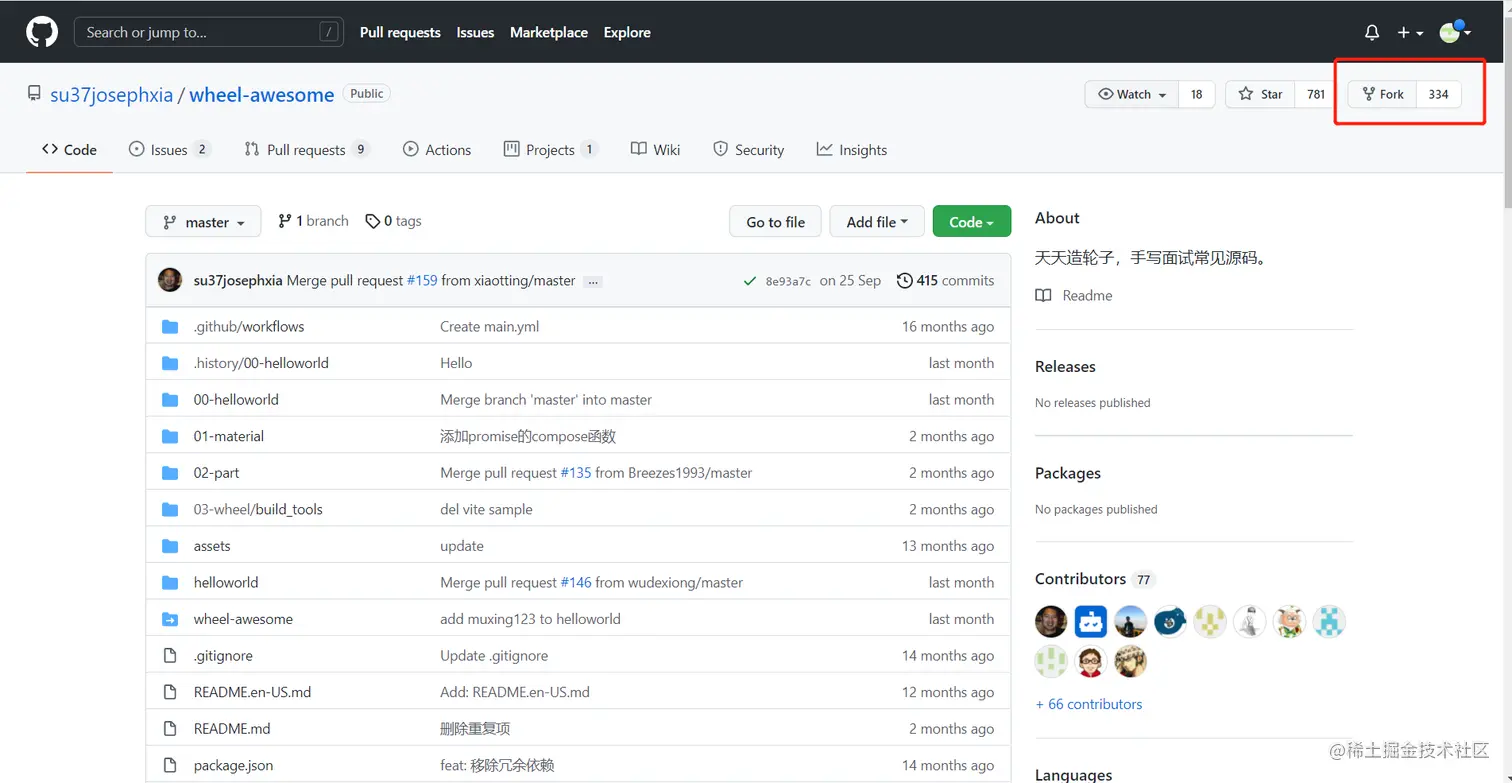Open the su37josephxia owner link
The height and width of the screenshot is (783, 1512).
pyautogui.click(x=112, y=95)
